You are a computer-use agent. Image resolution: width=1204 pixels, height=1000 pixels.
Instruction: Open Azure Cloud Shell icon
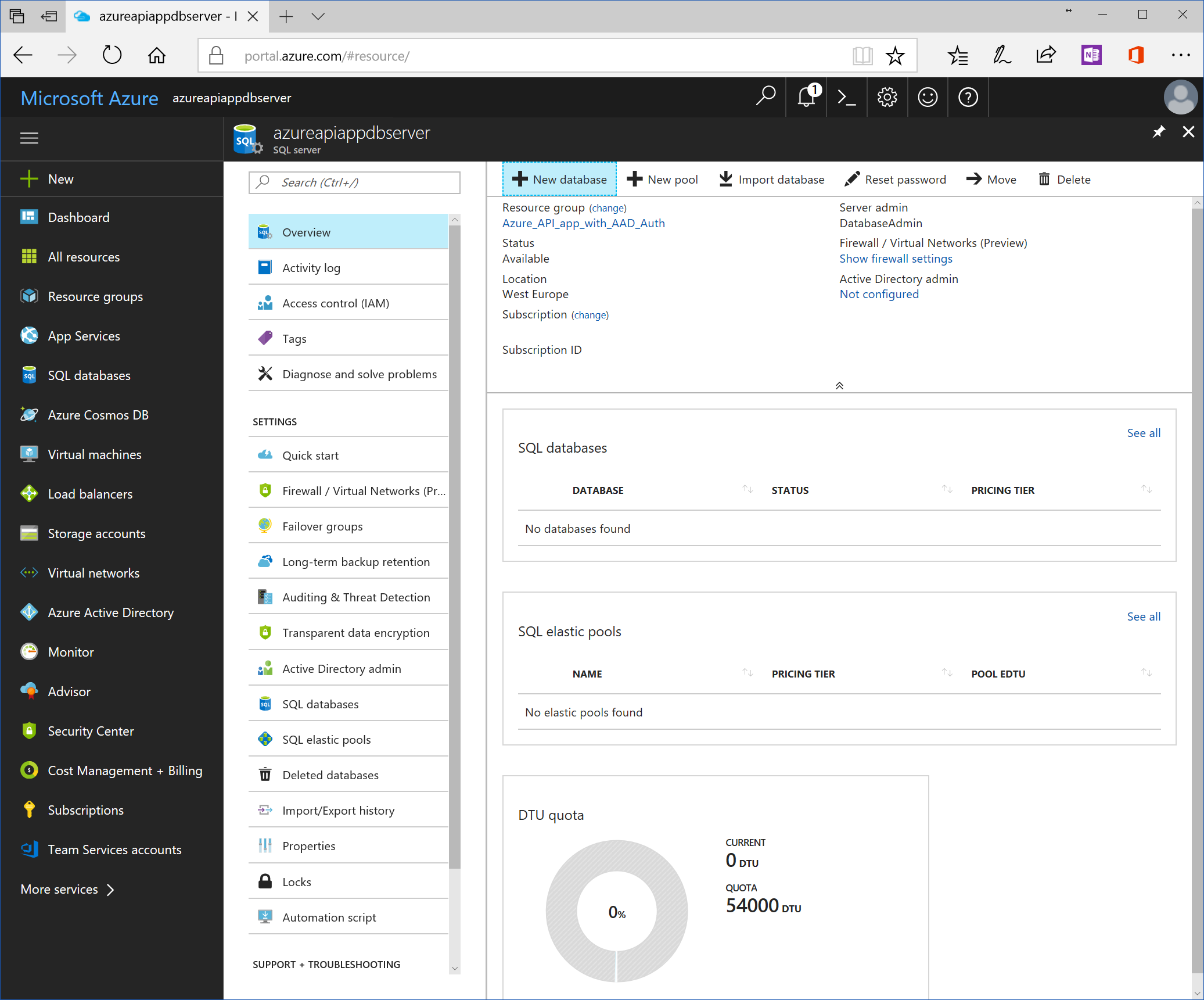coord(847,98)
